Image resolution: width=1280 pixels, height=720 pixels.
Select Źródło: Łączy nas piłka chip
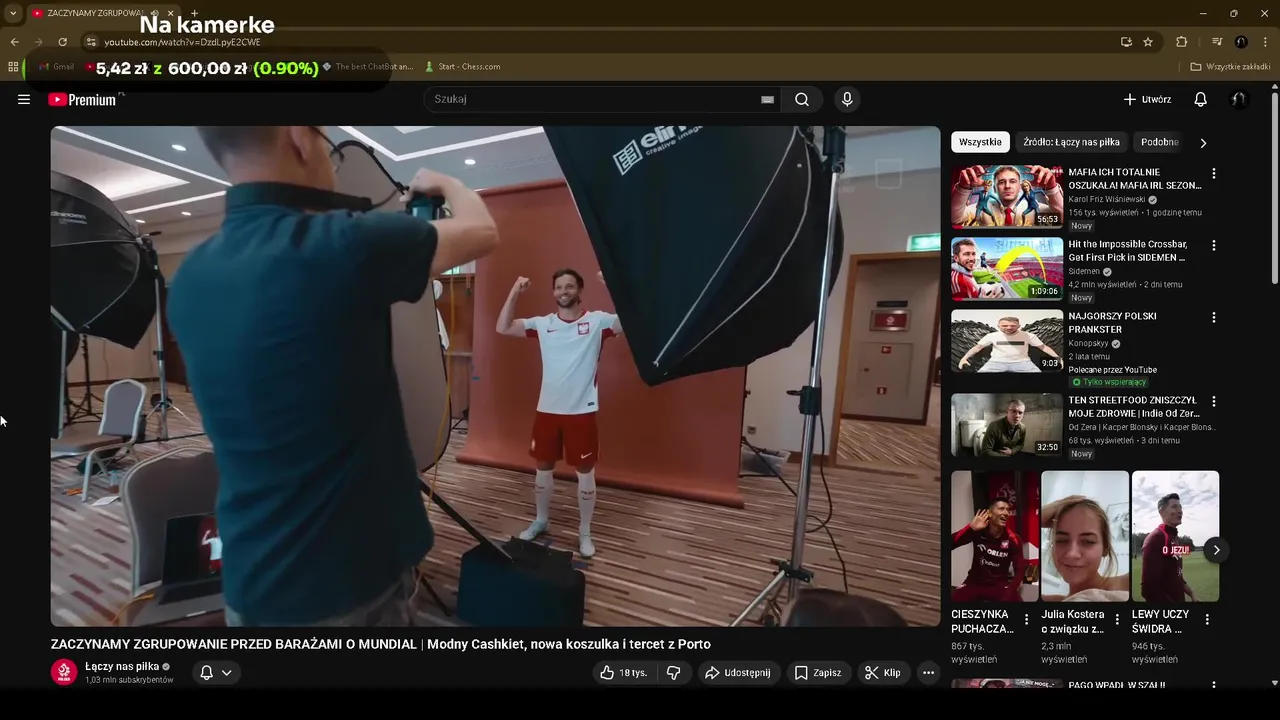tap(1071, 142)
